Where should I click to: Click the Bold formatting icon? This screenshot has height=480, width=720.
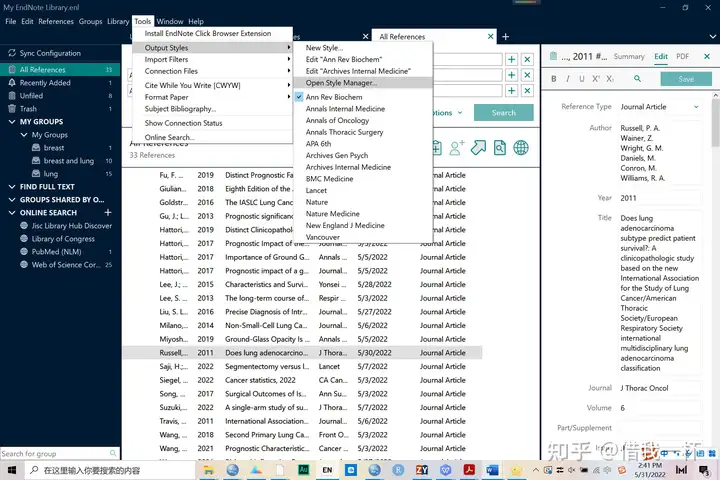(553, 79)
